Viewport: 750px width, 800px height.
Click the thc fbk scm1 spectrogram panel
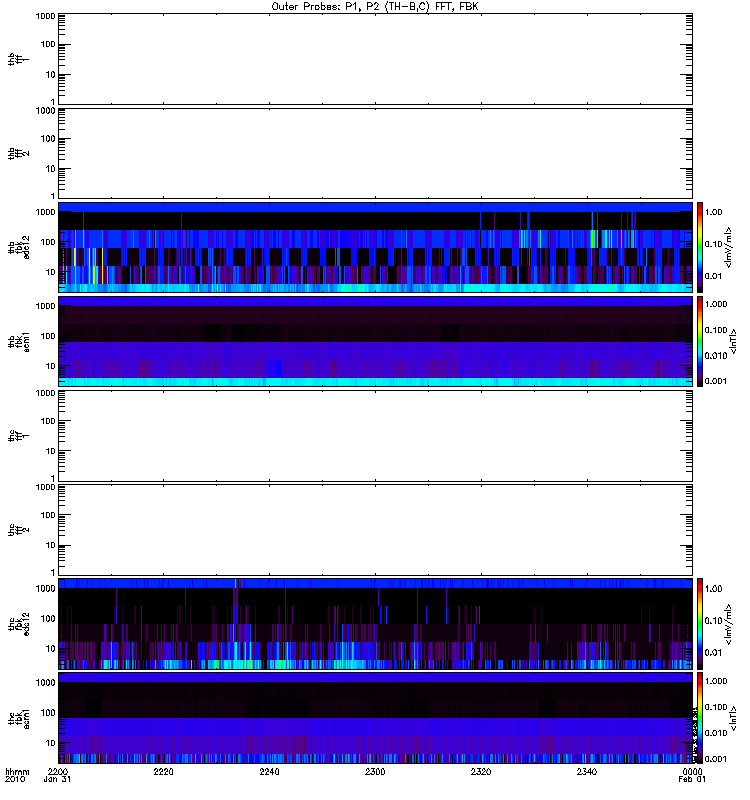[375, 718]
